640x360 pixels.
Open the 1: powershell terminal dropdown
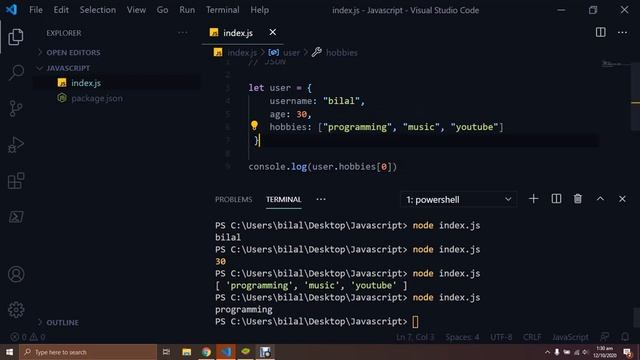(x=458, y=200)
